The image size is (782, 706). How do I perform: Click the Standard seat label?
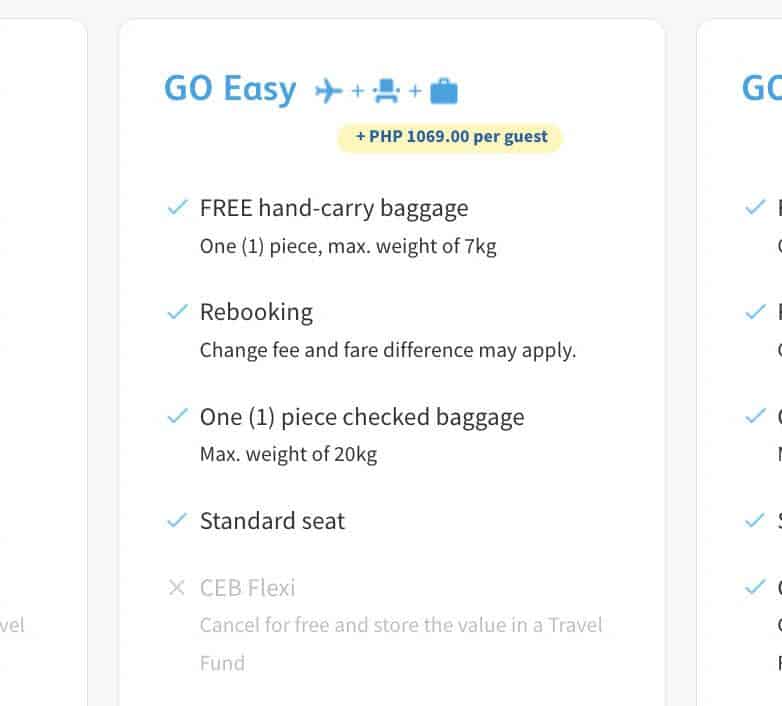tap(272, 520)
